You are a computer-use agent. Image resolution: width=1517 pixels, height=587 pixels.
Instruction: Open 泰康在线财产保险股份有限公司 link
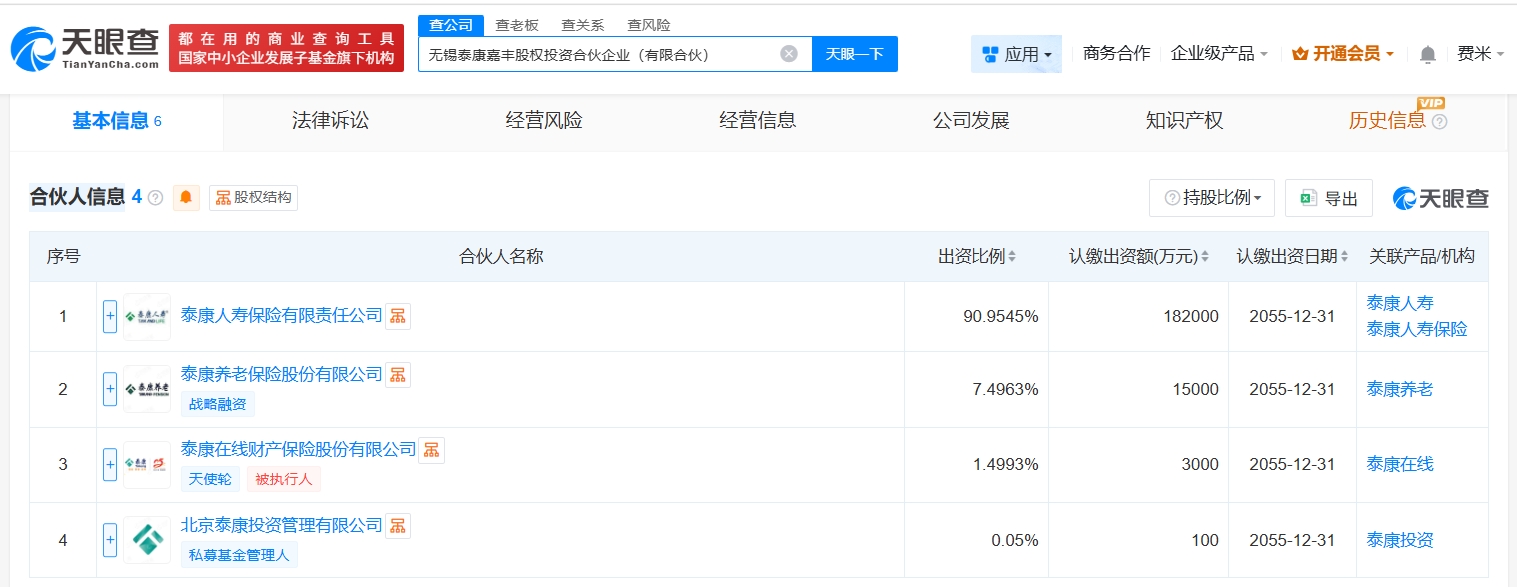[x=298, y=449]
